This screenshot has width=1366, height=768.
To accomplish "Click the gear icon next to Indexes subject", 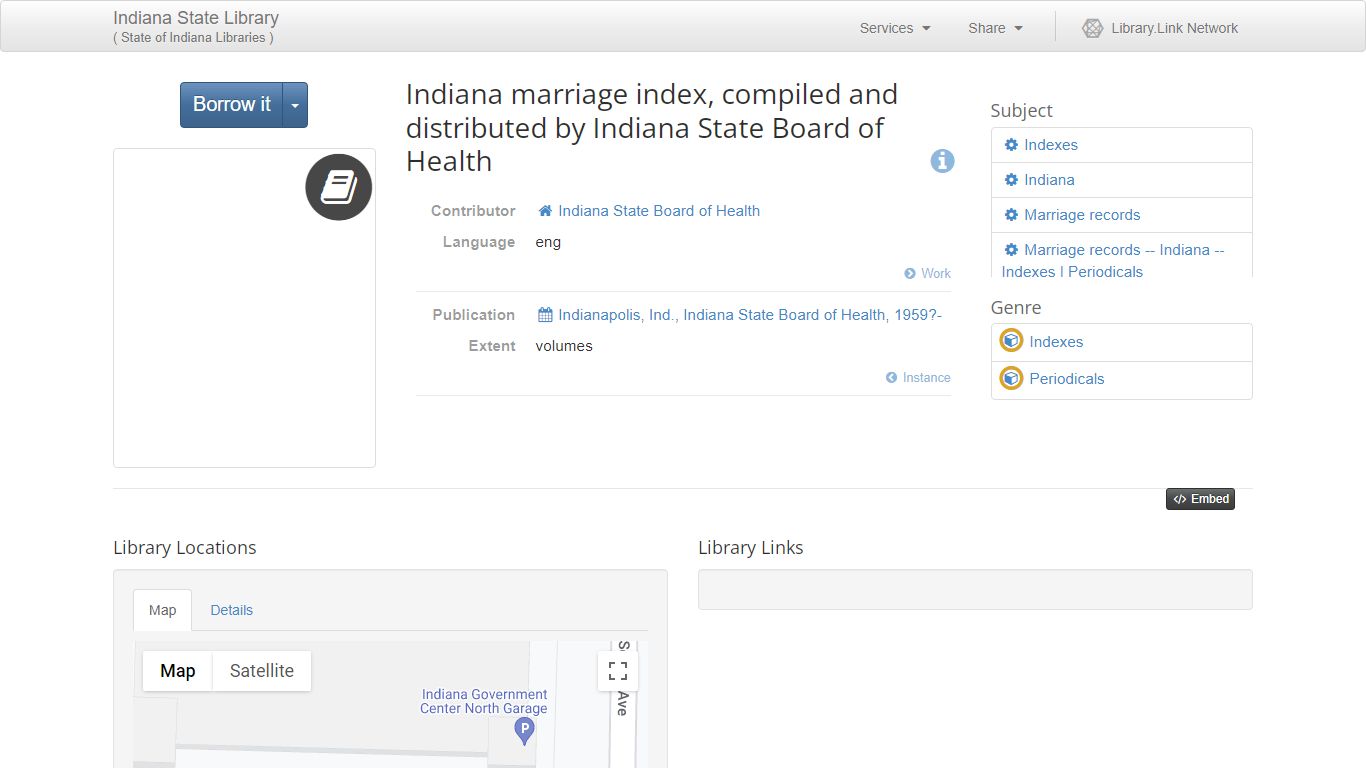I will (1011, 145).
